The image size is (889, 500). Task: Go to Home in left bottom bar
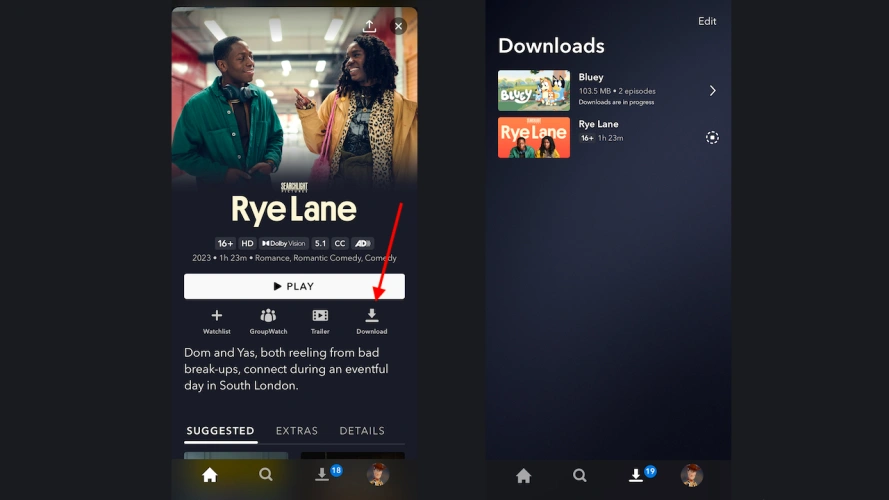209,475
